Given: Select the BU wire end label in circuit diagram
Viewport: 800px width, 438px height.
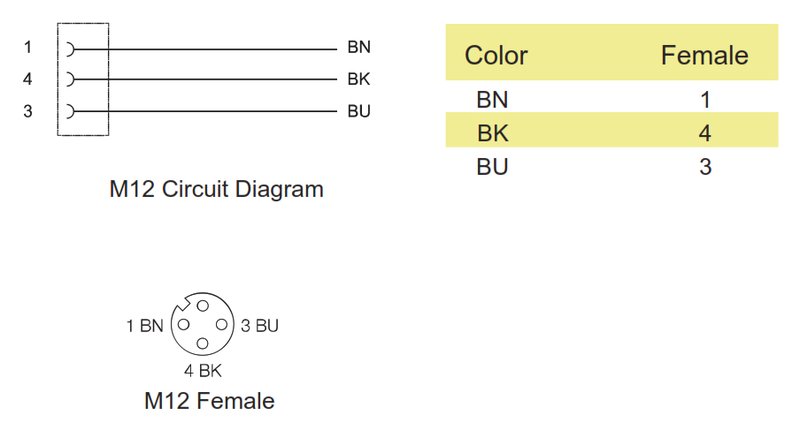Looking at the screenshot, I should 359,111.
